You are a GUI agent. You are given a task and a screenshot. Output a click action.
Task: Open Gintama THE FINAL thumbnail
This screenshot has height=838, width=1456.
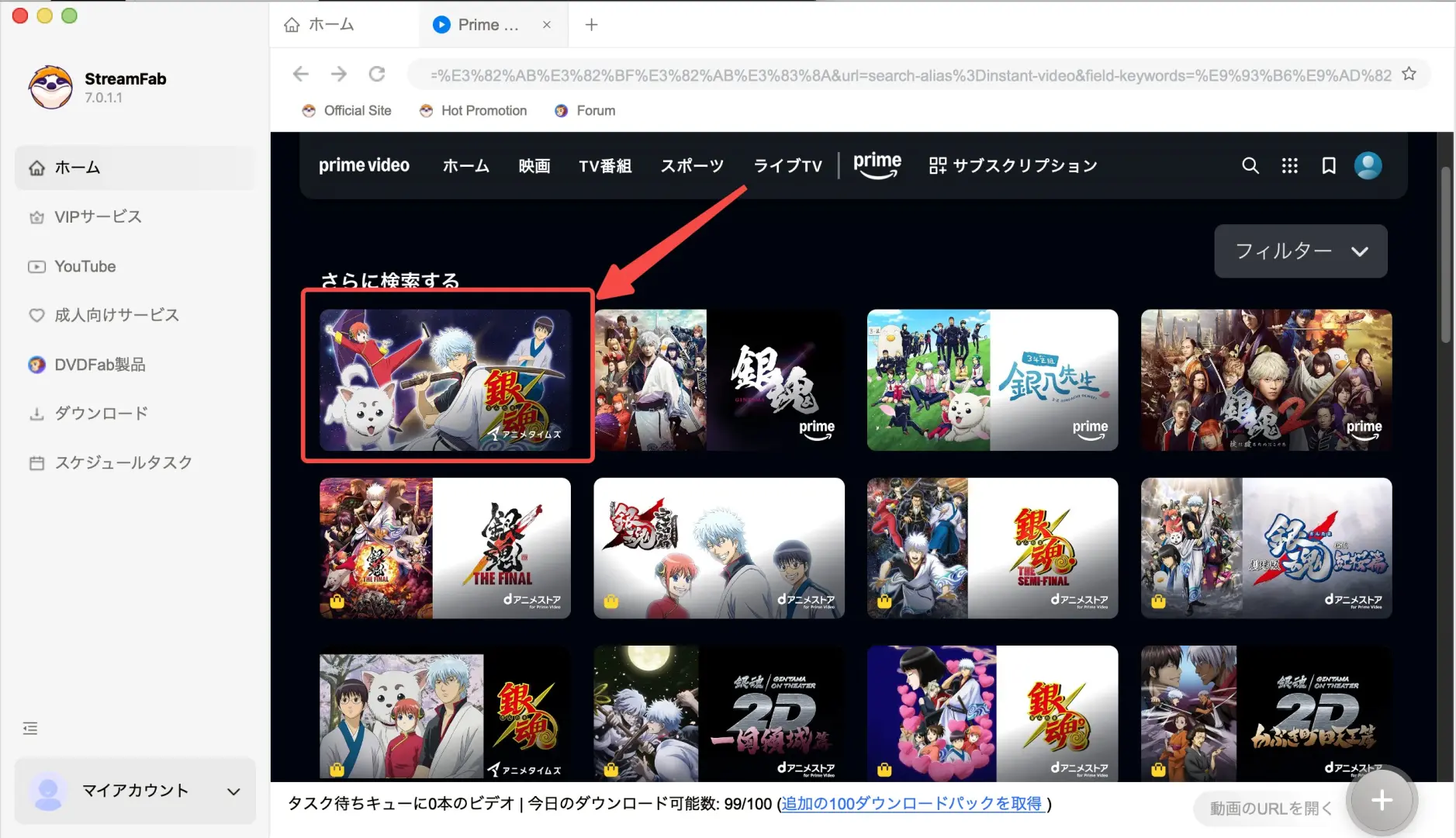point(445,548)
